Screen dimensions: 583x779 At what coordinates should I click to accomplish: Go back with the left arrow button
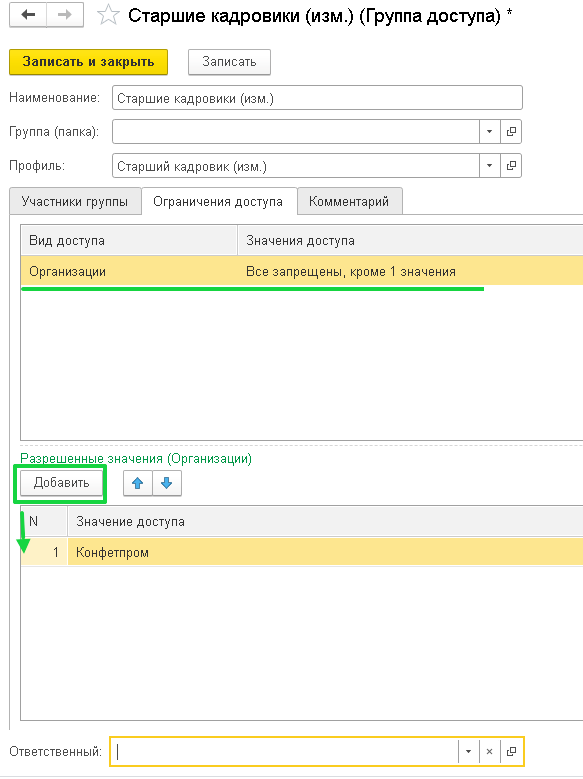point(28,15)
